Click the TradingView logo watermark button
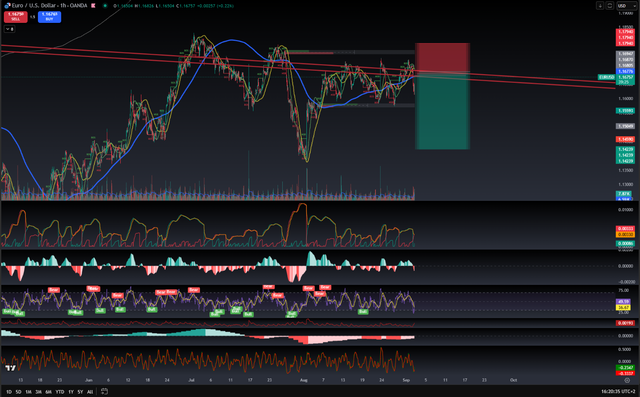Image resolution: width=640 pixels, height=397 pixels. click(x=10, y=368)
